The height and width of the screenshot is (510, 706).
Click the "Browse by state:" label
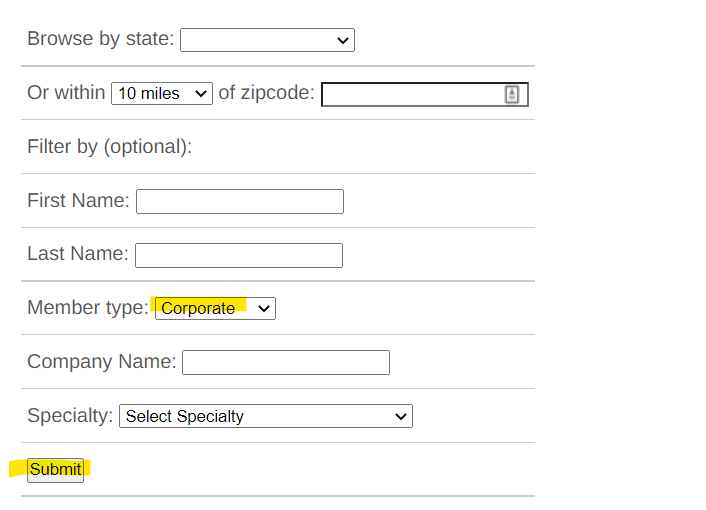tap(100, 39)
